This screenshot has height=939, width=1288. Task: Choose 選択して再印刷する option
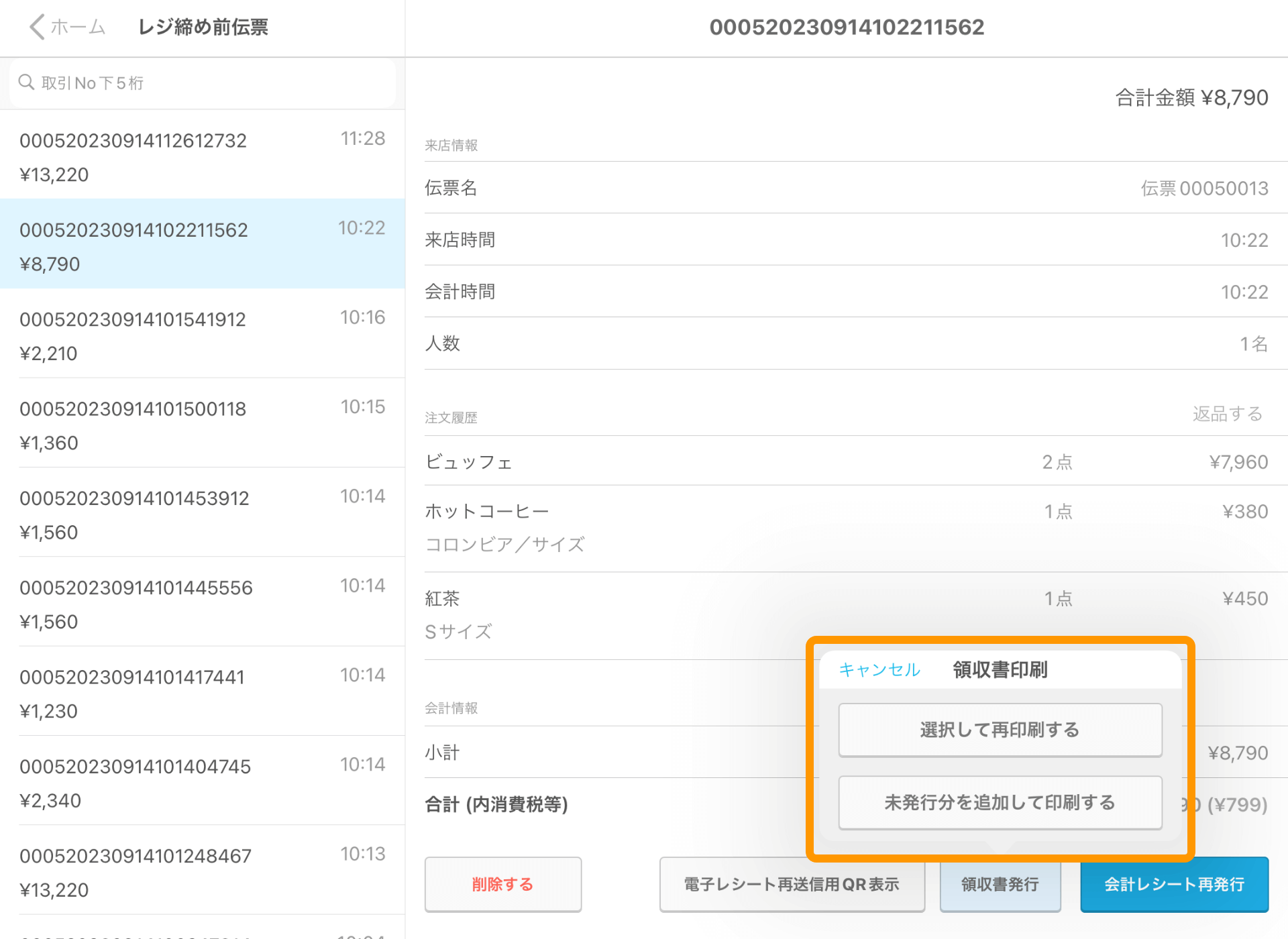pos(1000,730)
